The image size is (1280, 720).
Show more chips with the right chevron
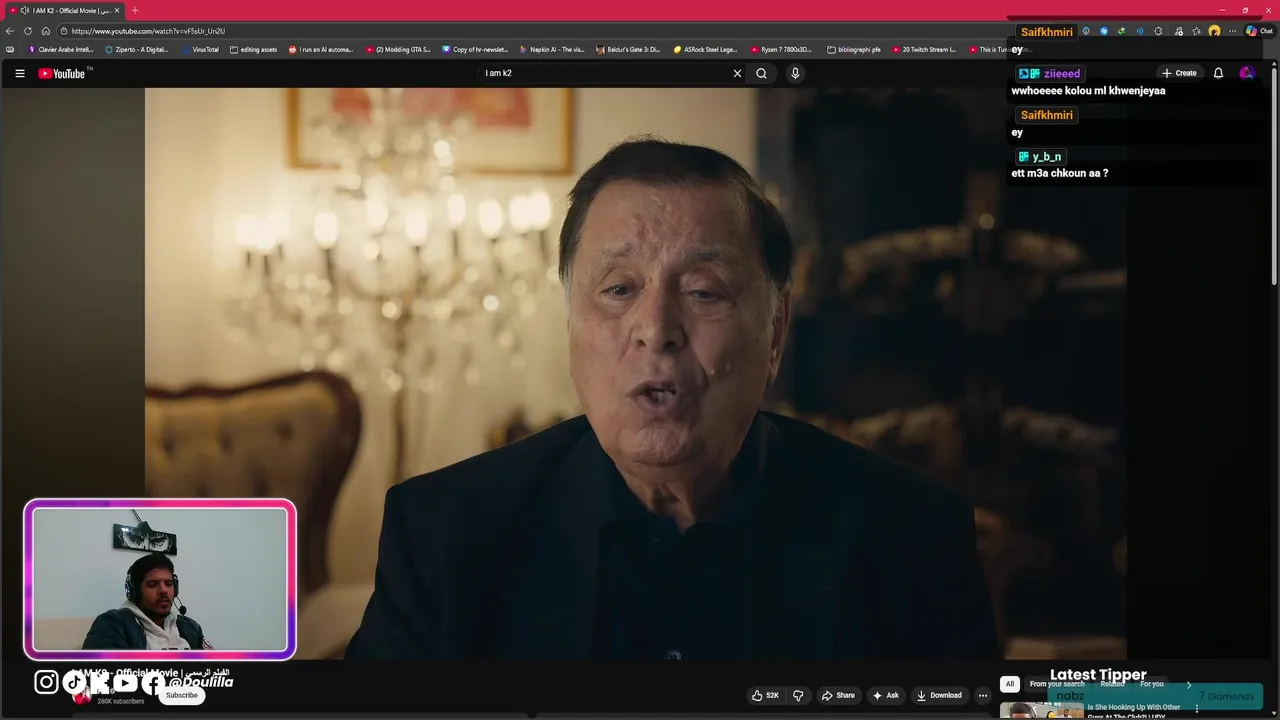(x=1189, y=684)
